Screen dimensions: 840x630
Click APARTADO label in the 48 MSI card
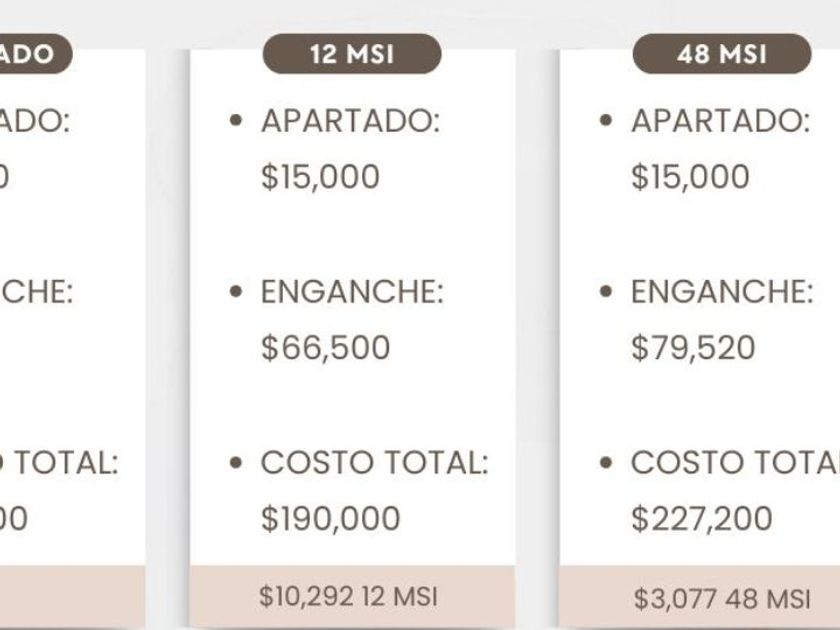[720, 122]
